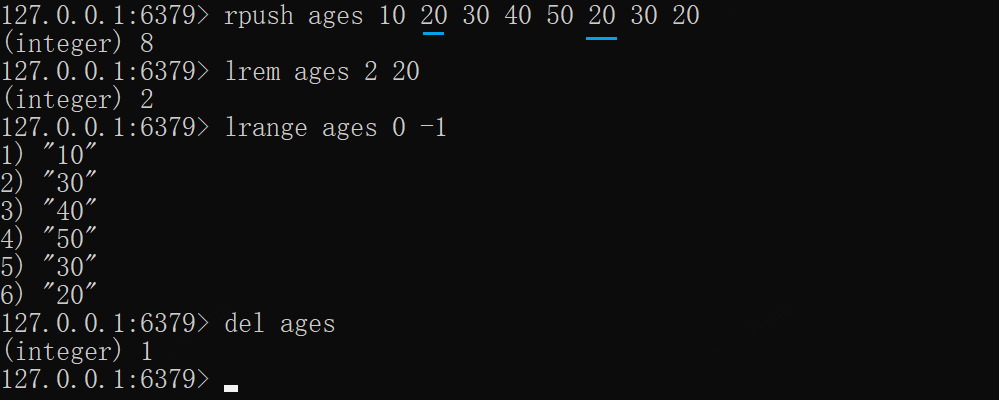Screen dimensions: 999x400
Task: Click the "del ages" command text
Action: 280,323
